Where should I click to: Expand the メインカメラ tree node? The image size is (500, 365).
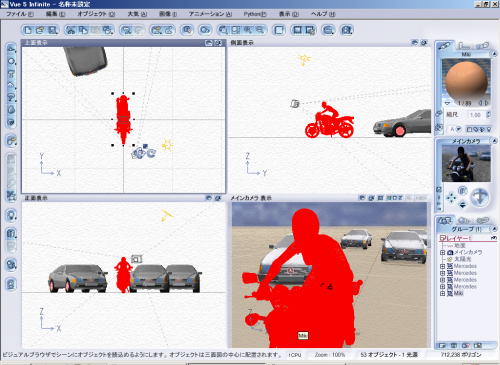(443, 252)
